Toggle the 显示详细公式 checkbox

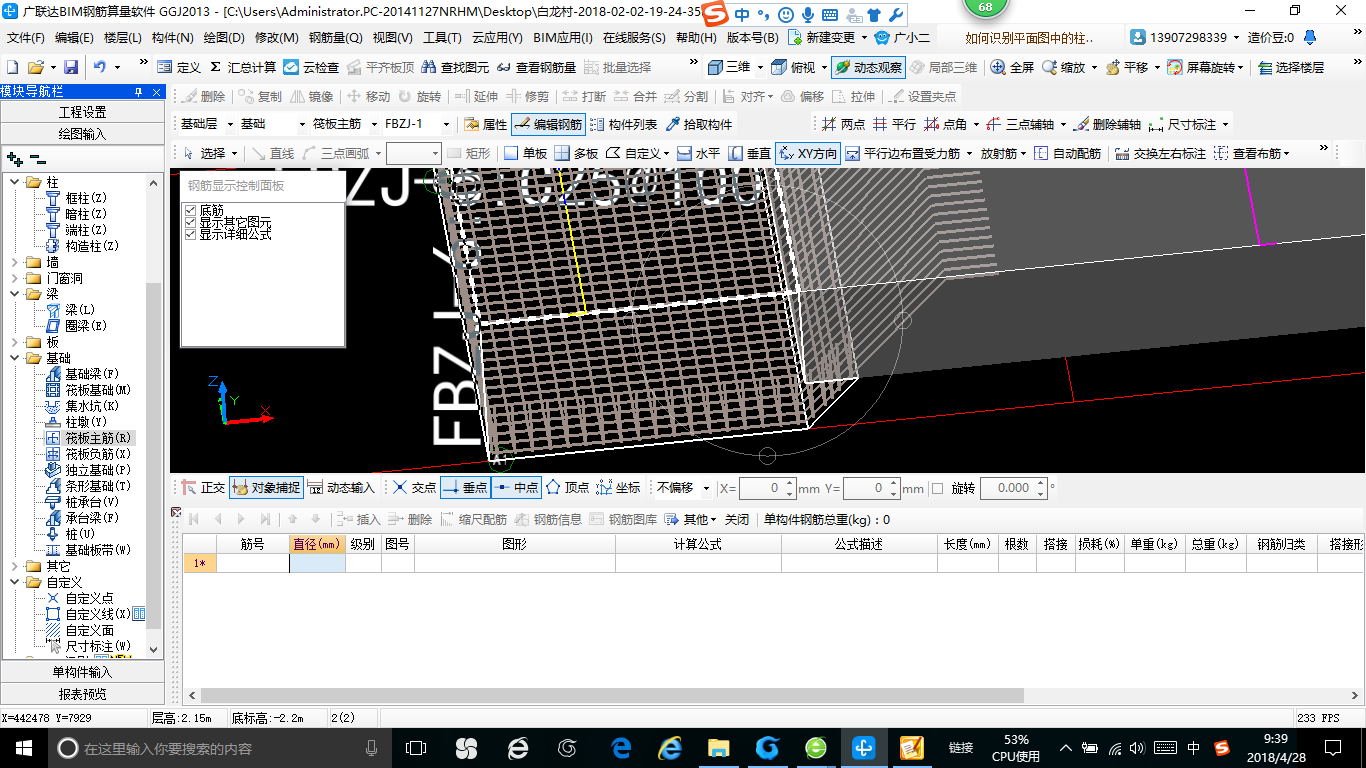click(x=190, y=234)
